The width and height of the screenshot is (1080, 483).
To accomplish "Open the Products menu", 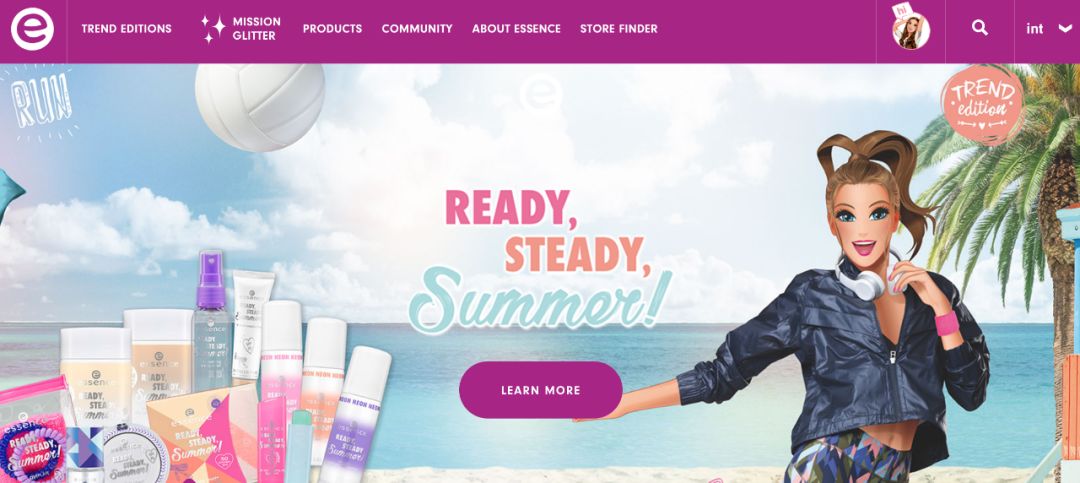I will [332, 29].
